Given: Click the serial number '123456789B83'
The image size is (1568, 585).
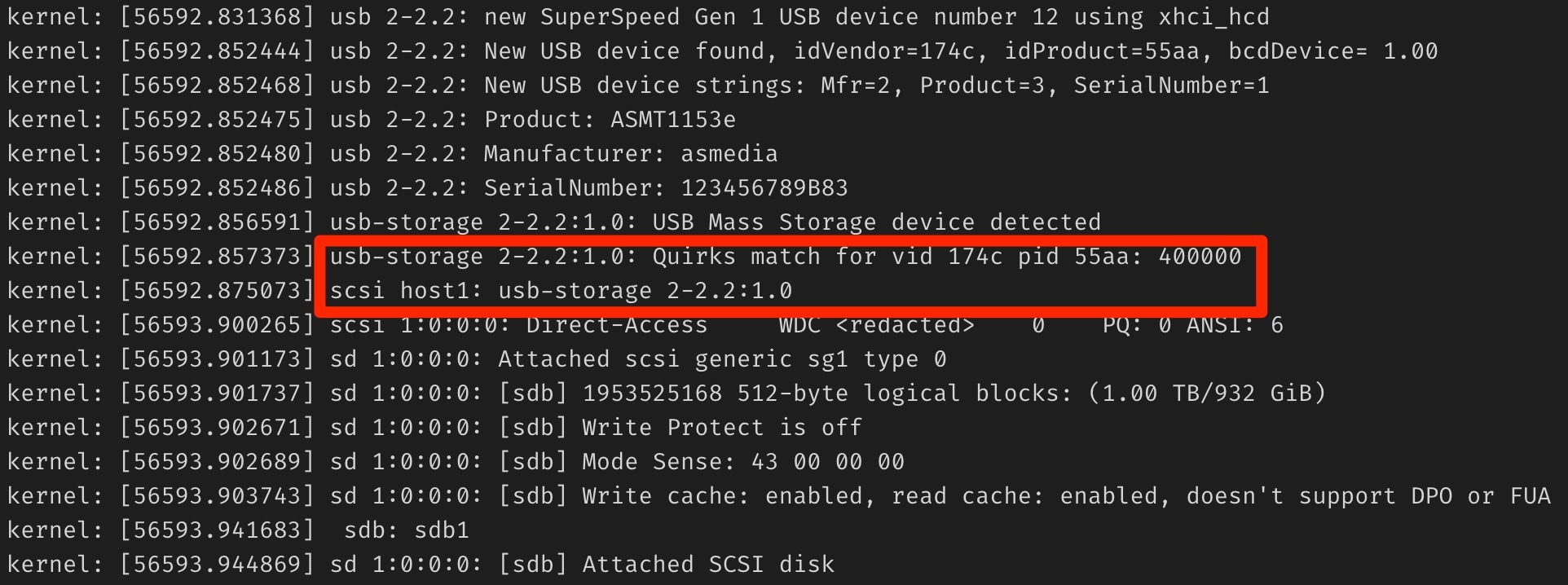Looking at the screenshot, I should [764, 188].
